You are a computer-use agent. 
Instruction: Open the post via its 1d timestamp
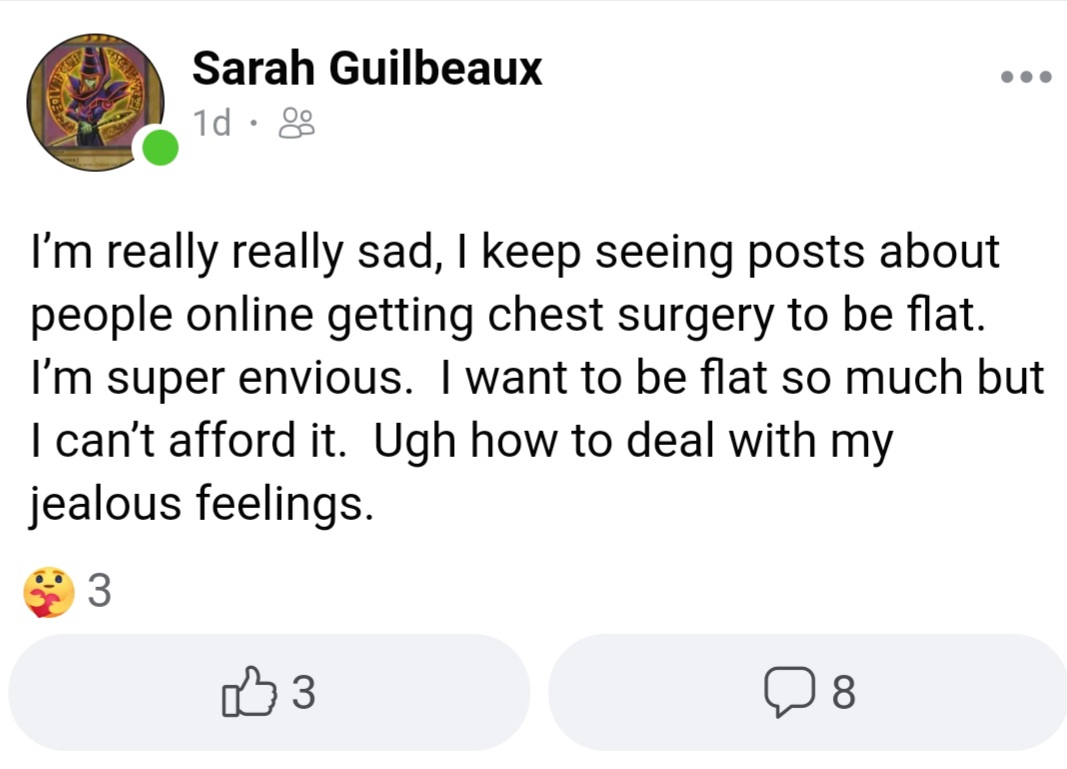pos(212,123)
